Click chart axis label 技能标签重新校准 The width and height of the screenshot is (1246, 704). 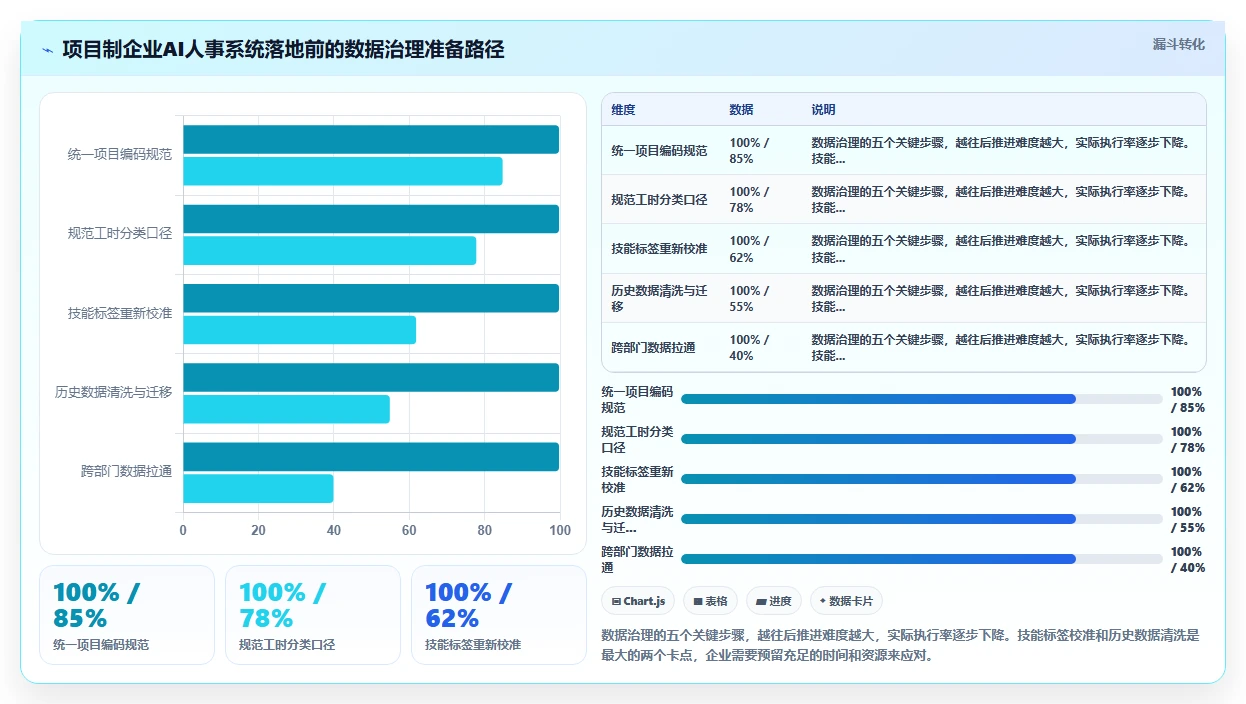point(120,313)
